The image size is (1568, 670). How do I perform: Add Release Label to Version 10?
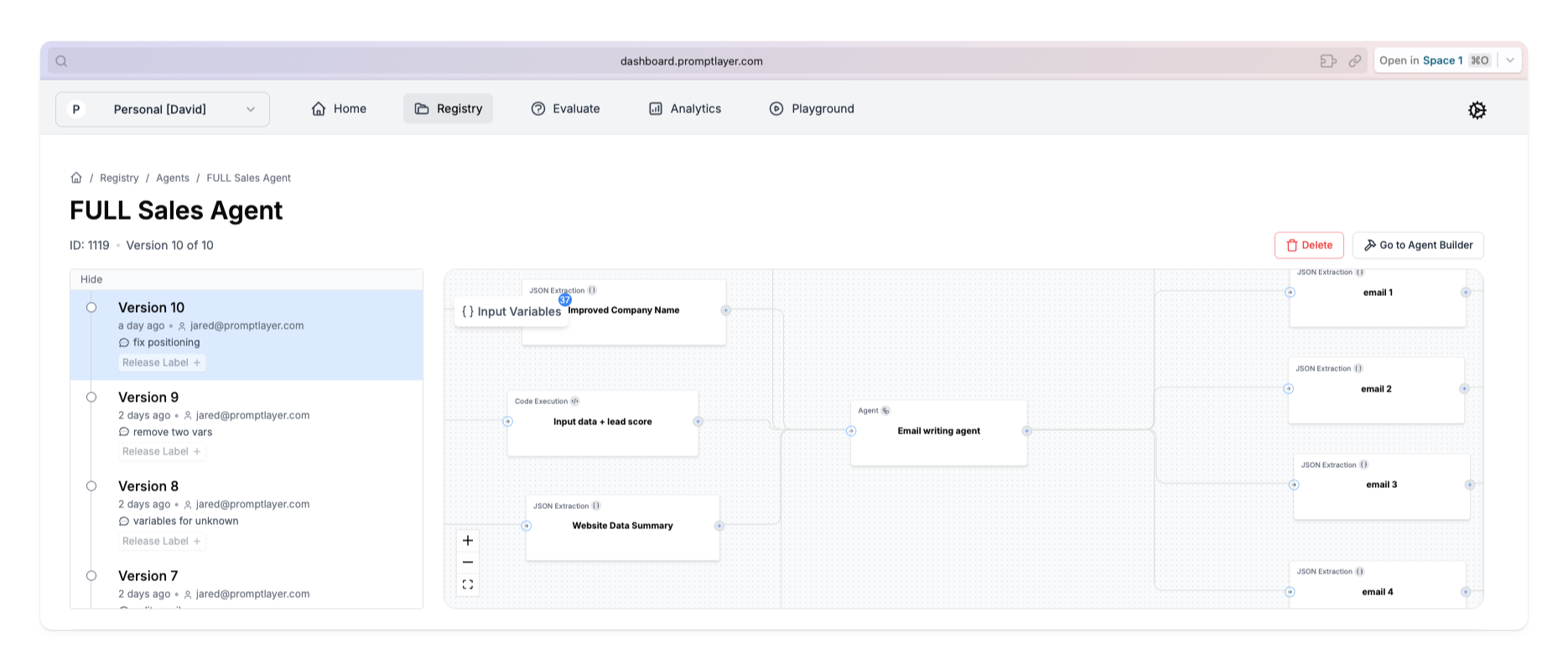162,362
